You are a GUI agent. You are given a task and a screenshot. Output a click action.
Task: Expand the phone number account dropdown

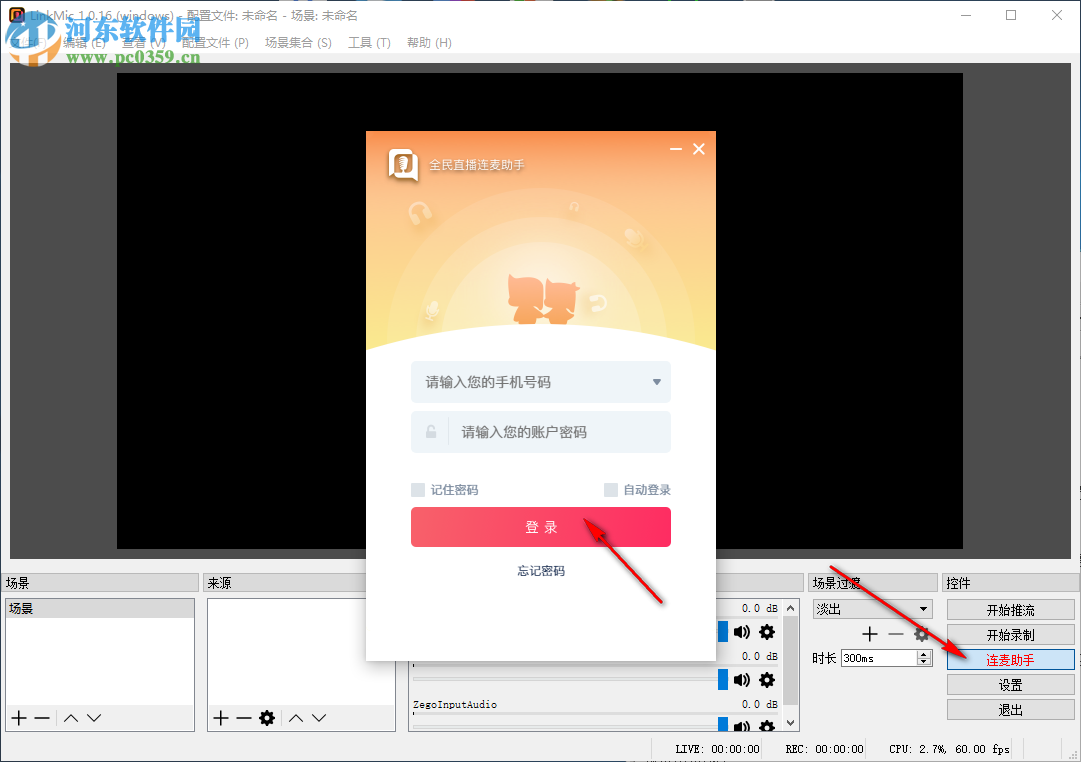(656, 382)
